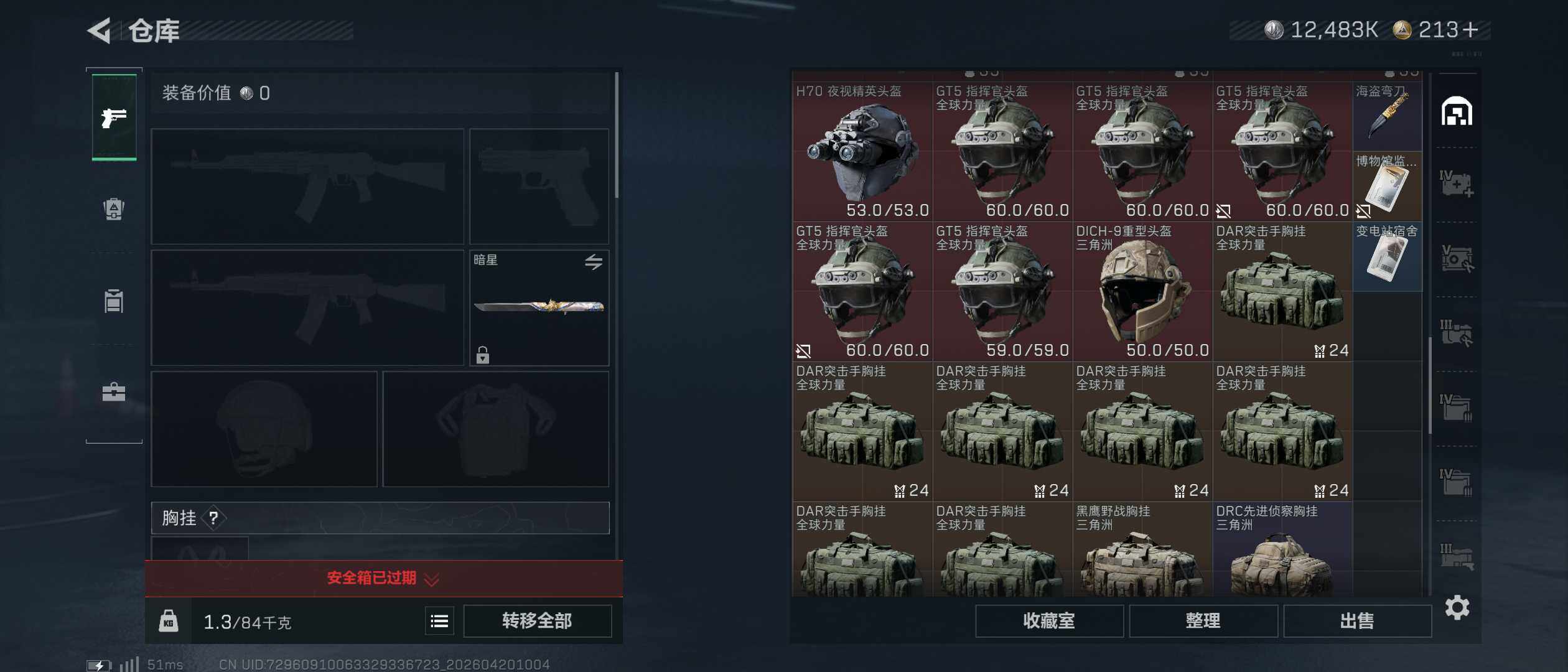Expand the 安全箱已过期 banner chevron
This screenshot has height=672, width=1568.
click(x=431, y=579)
